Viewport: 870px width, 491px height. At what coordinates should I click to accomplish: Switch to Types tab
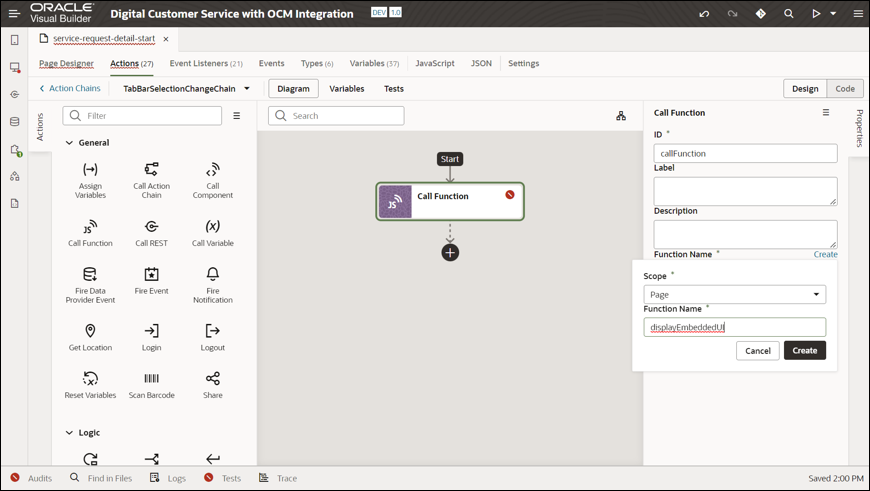(x=317, y=63)
